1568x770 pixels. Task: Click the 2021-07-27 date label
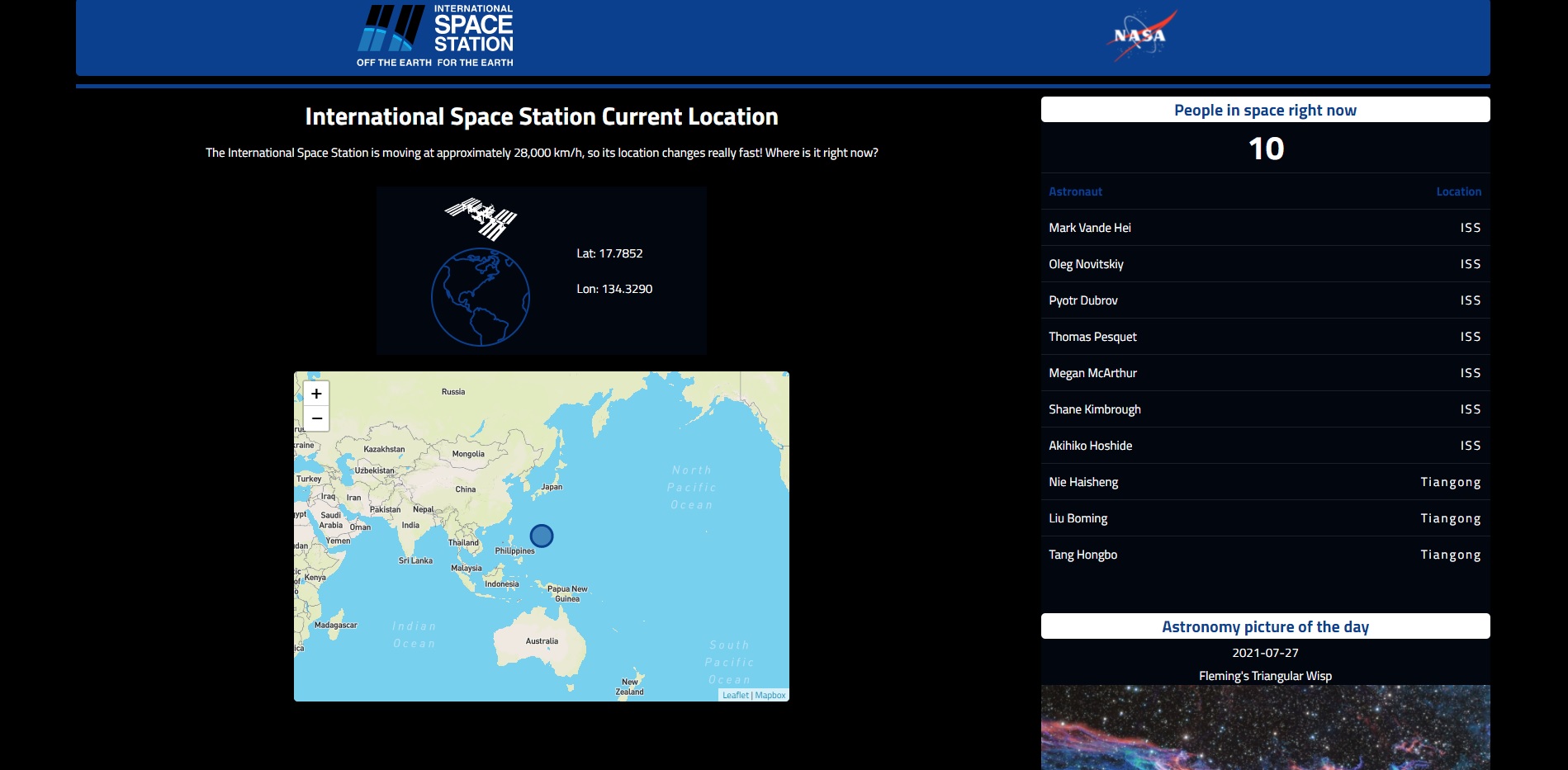[1265, 652]
